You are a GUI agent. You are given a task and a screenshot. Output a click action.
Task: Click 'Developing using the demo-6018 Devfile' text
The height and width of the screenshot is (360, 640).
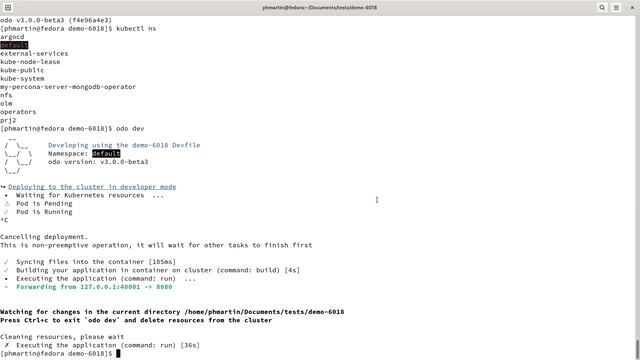click(x=124, y=145)
